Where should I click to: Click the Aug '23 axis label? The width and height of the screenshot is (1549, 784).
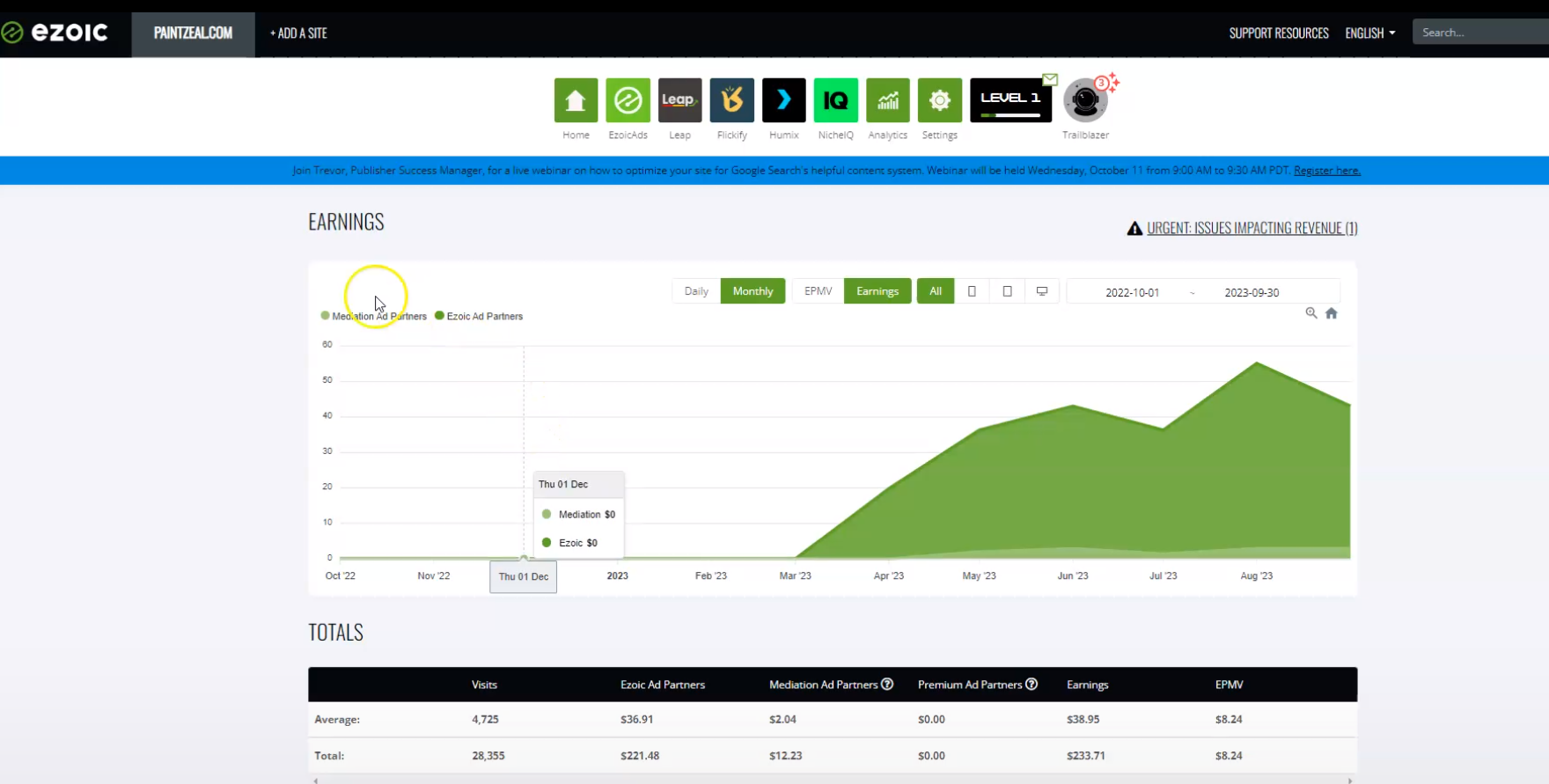1256,575
